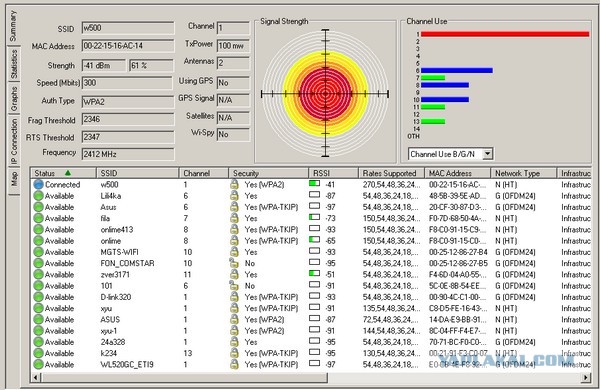Click the green channel 13 usage bar
The width and height of the screenshot is (600, 390).
(433, 121)
